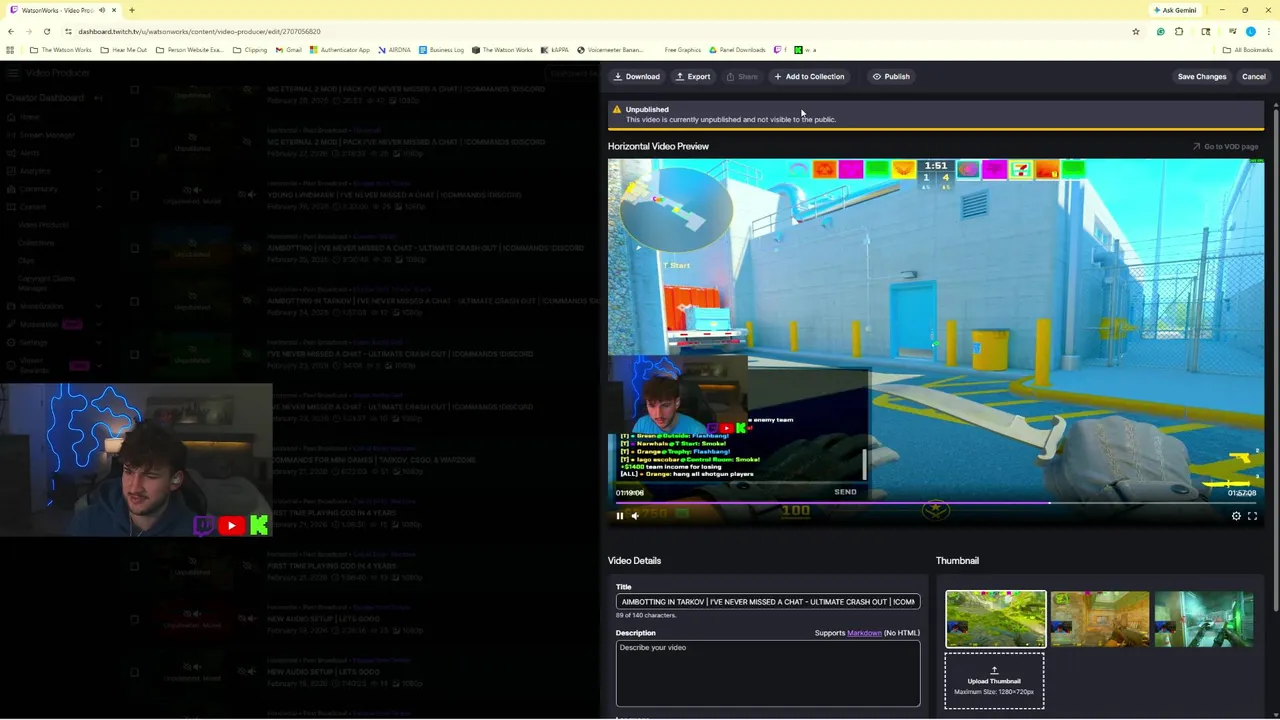Screen dimensions: 1280x720
Task: Select the third teal thumbnail
Action: click(1204, 619)
